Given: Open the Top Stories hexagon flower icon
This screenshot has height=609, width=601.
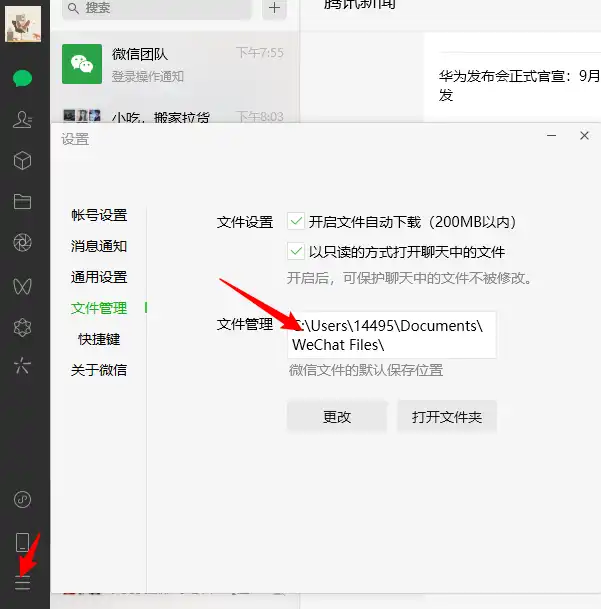Looking at the screenshot, I should (22, 327).
